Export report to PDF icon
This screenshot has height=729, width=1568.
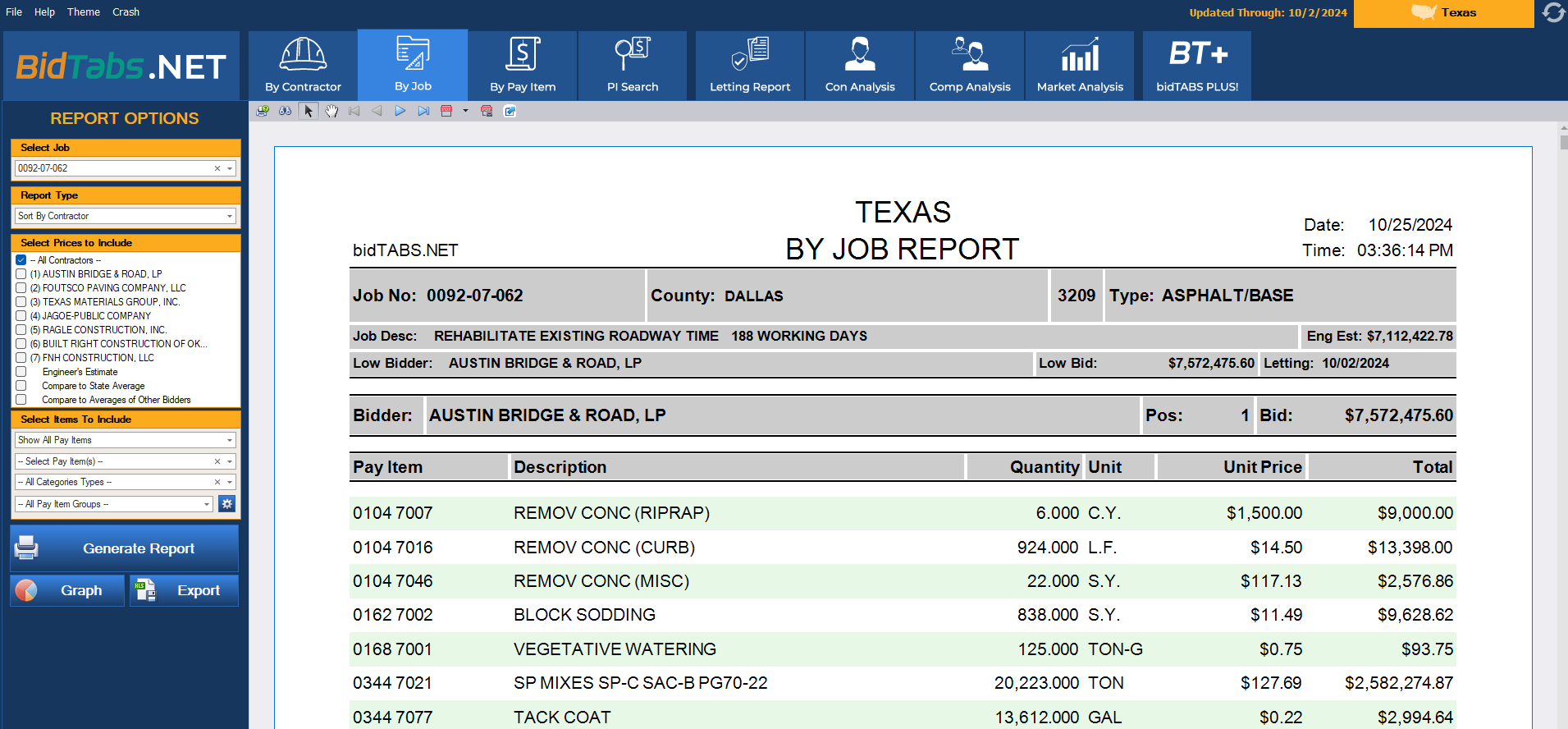point(446,111)
